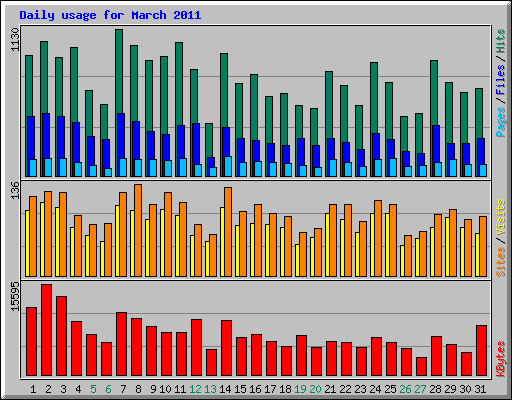The image size is (512, 400).
Task: Click day 17 on the x-axis
Action: 270,389
